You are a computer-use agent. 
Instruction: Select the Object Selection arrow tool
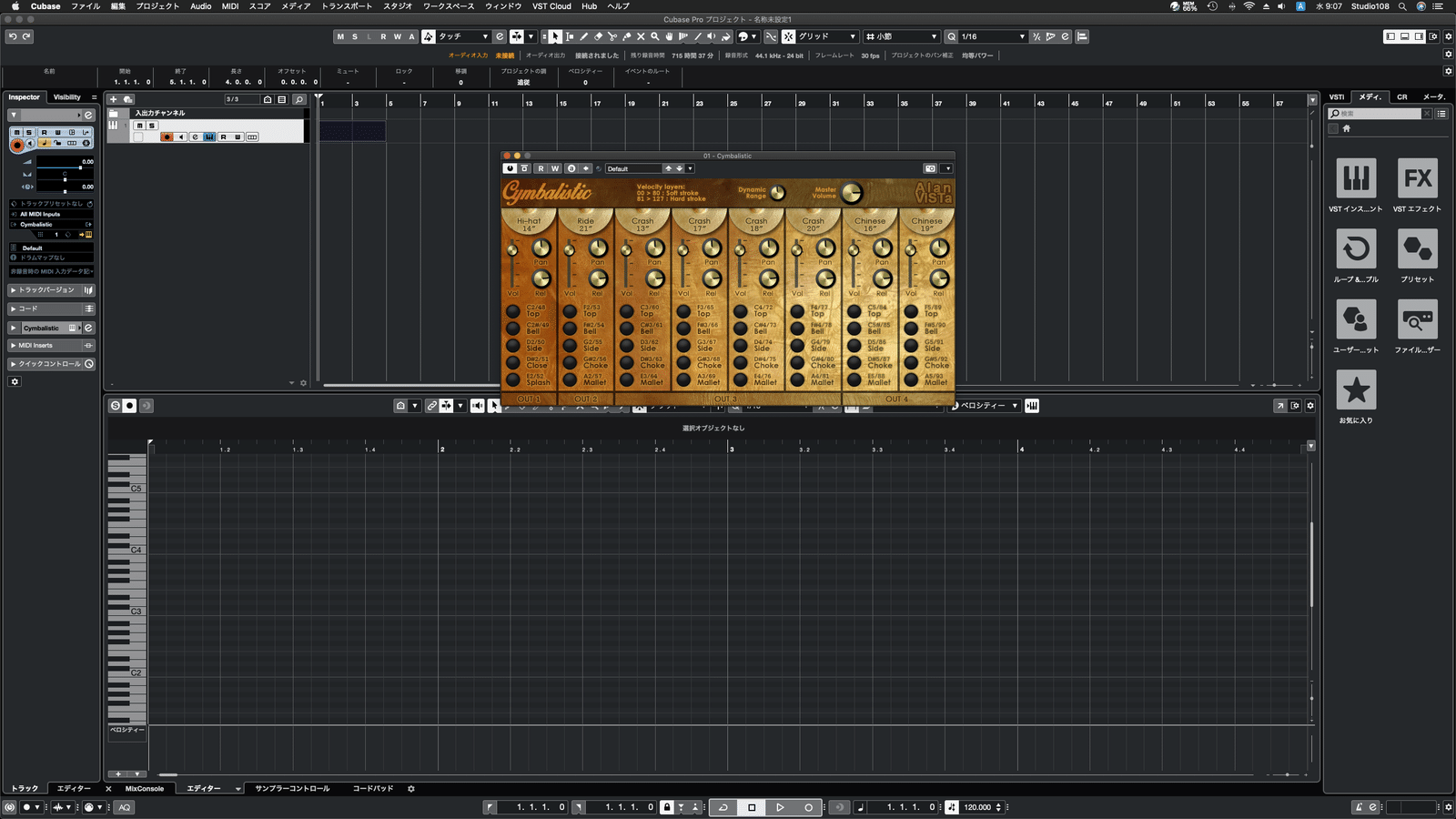tap(554, 36)
